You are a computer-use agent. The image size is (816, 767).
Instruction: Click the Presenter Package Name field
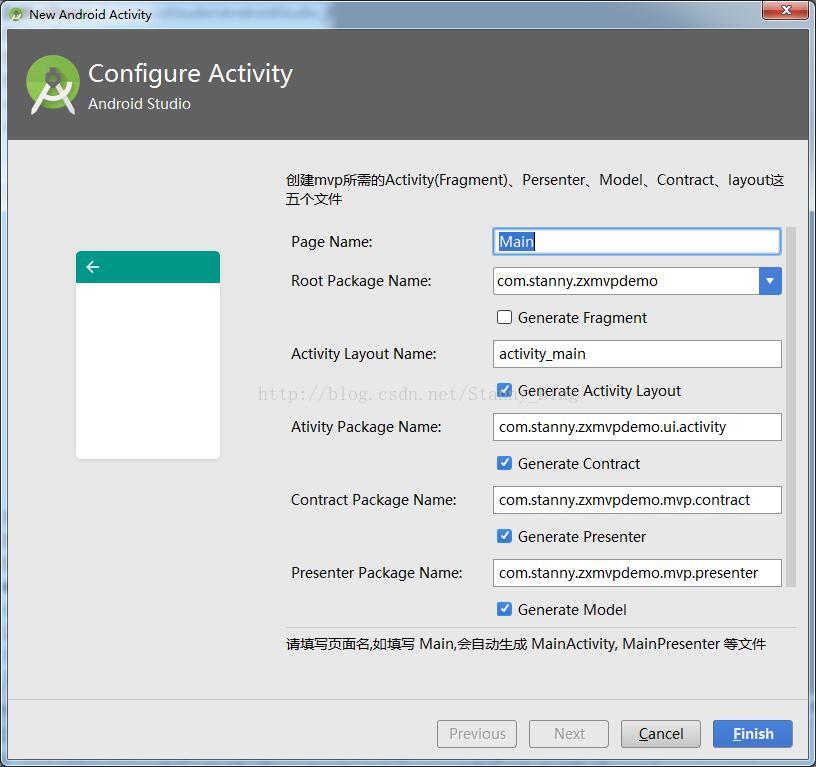[637, 572]
